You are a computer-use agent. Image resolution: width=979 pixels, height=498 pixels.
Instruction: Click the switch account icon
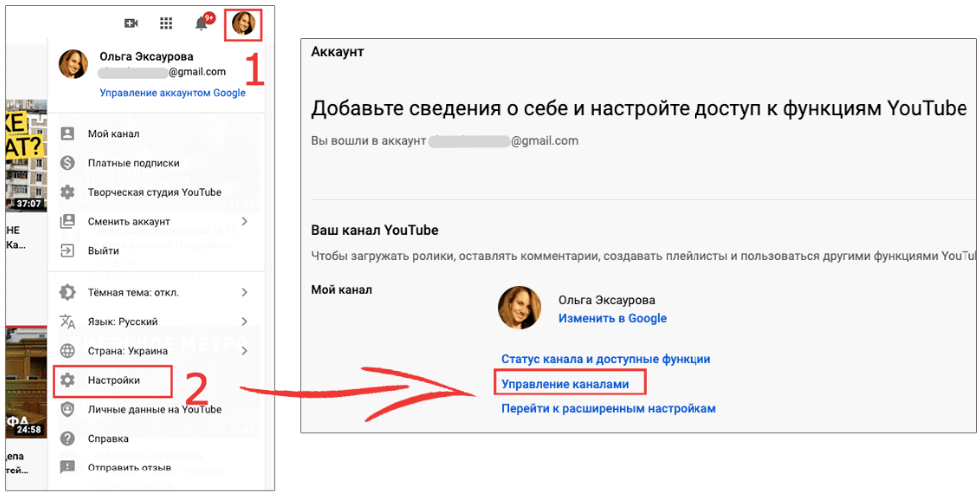67,222
